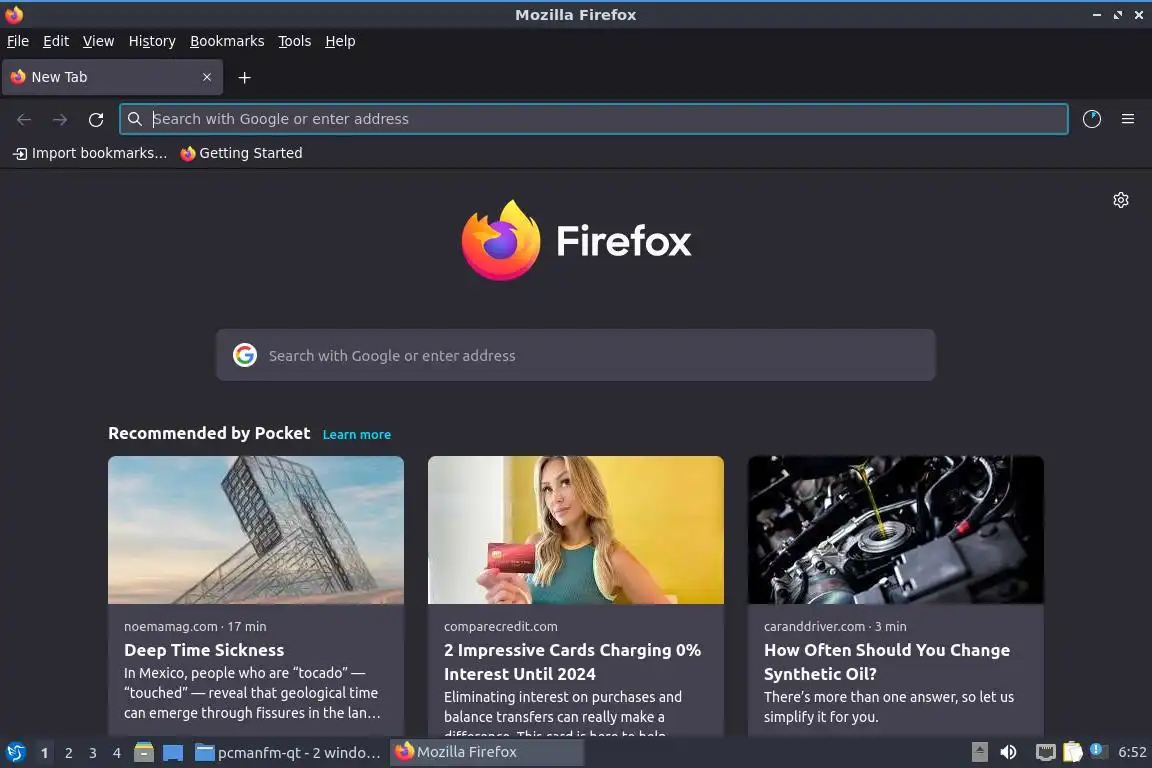Open new tab page settings gear

[1120, 200]
